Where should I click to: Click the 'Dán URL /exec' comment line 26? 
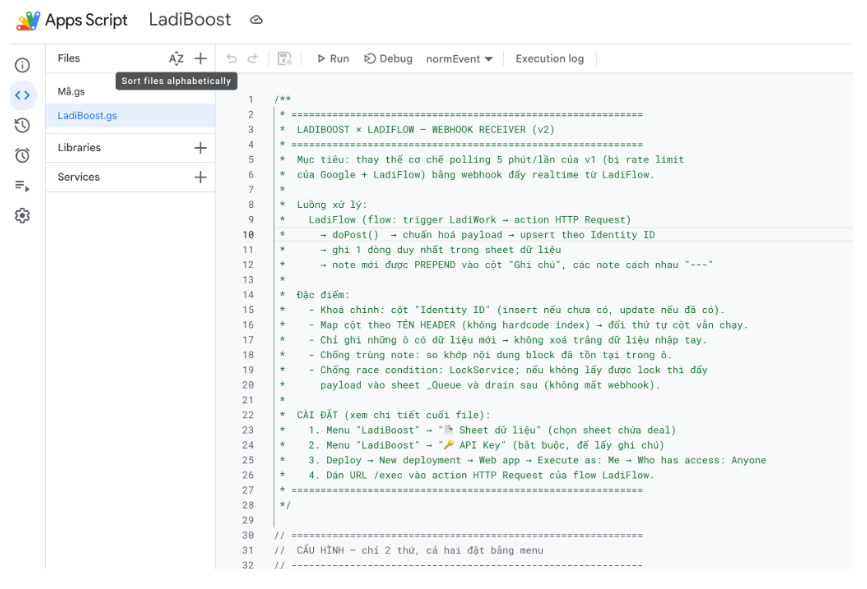coord(481,475)
